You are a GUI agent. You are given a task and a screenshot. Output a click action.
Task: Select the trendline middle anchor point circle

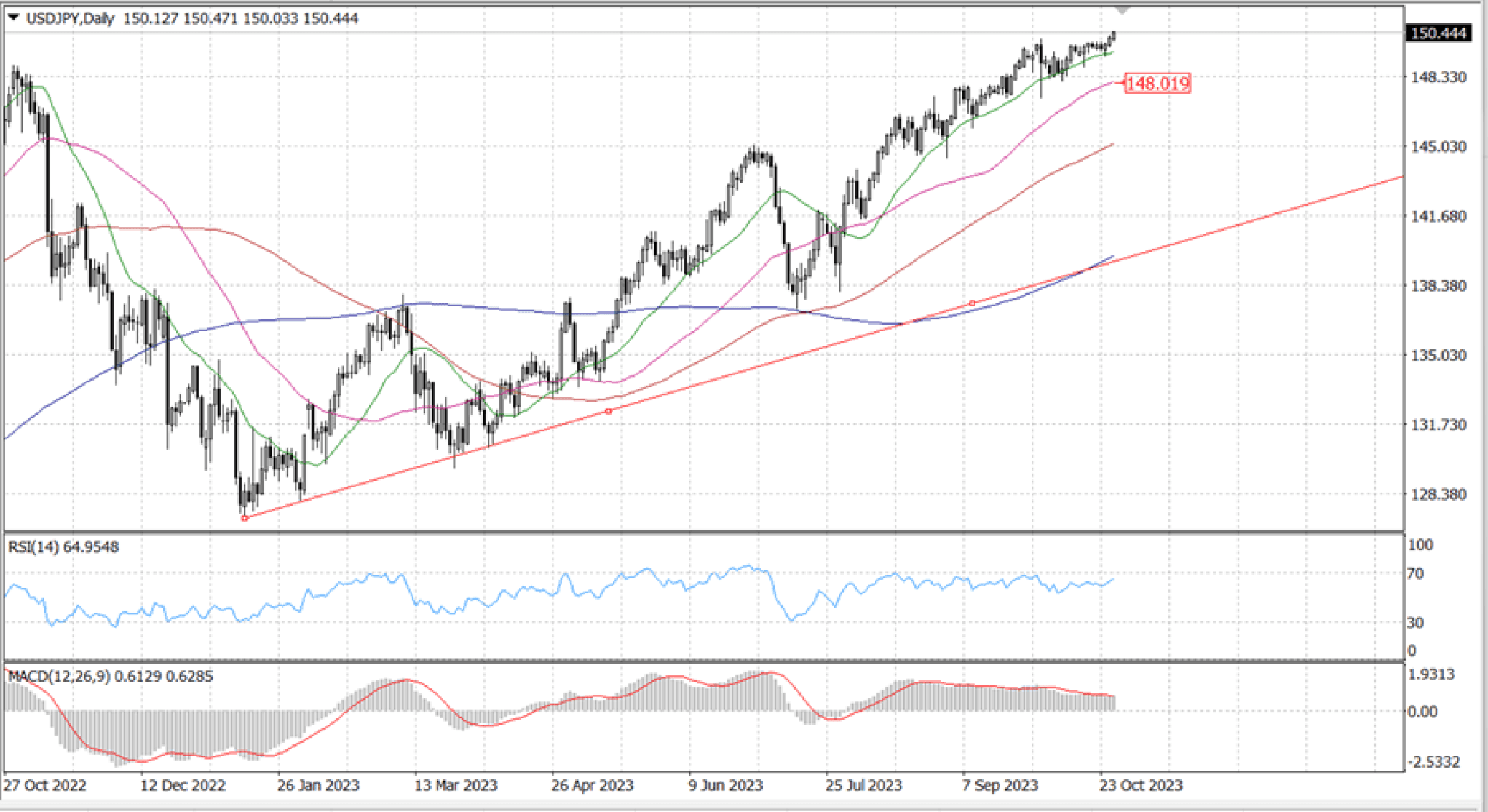(x=609, y=412)
